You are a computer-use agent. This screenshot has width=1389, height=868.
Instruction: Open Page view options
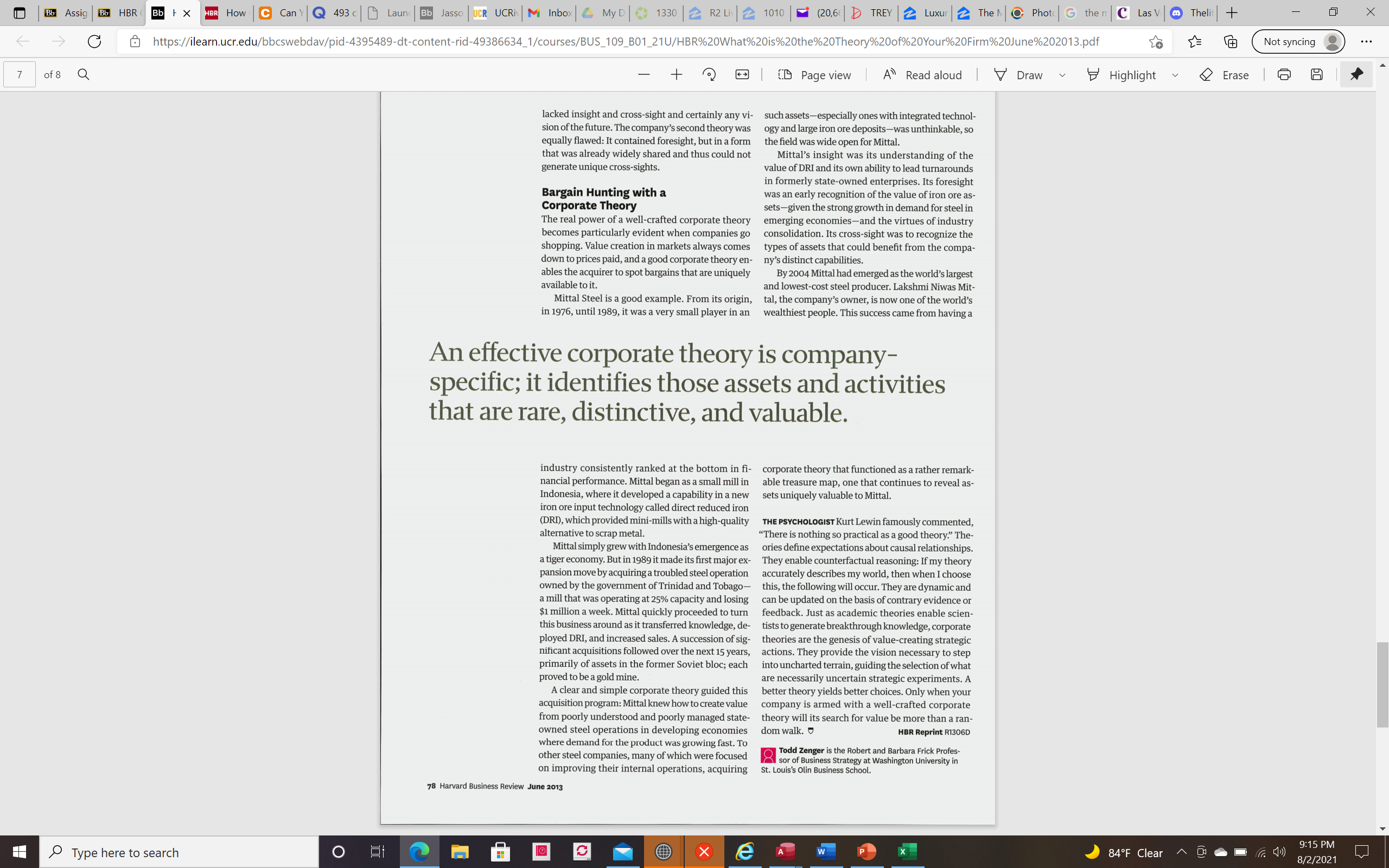(x=814, y=75)
